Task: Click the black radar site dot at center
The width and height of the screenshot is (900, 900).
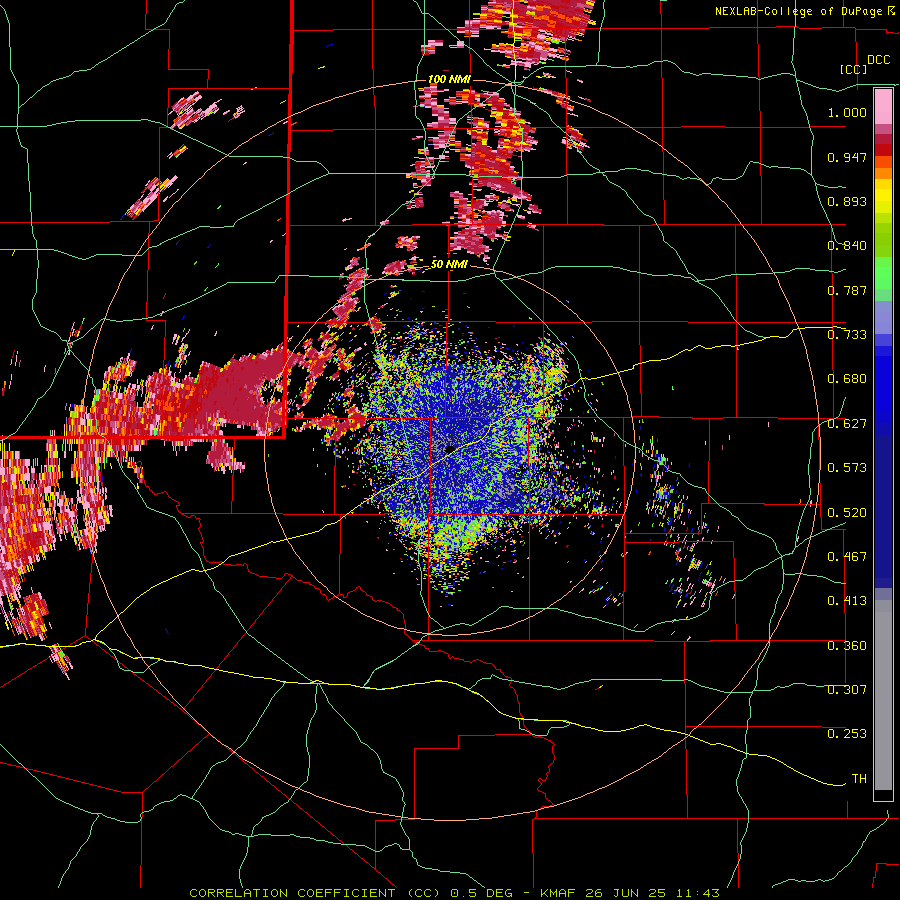Action: coord(450,449)
